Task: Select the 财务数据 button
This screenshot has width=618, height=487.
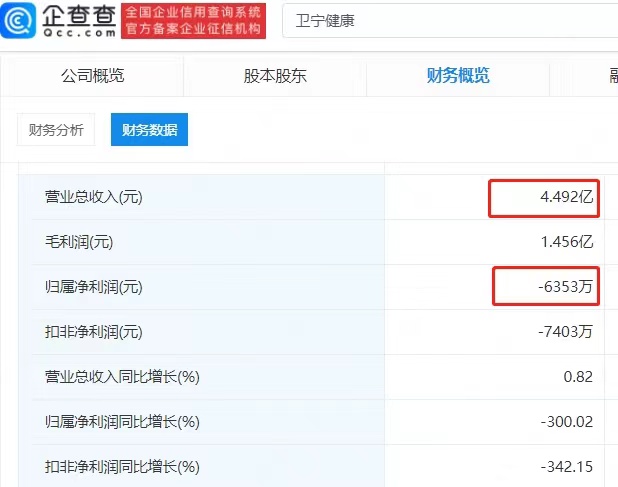Action: (149, 130)
